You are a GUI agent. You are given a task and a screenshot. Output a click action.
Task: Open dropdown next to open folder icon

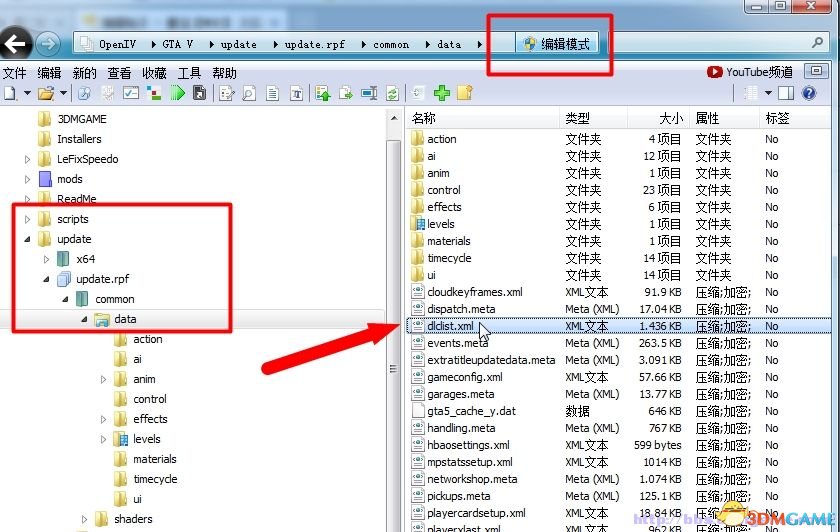63,93
